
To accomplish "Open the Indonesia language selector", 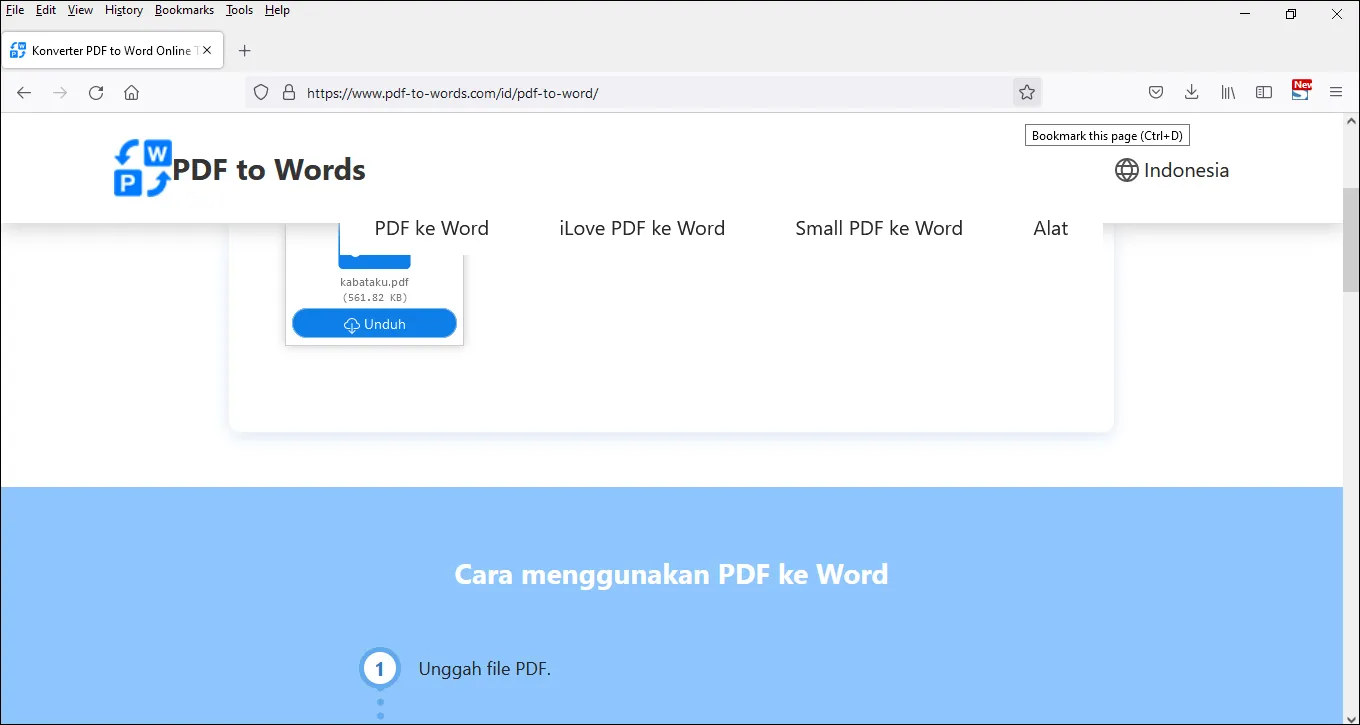I will pos(1171,170).
